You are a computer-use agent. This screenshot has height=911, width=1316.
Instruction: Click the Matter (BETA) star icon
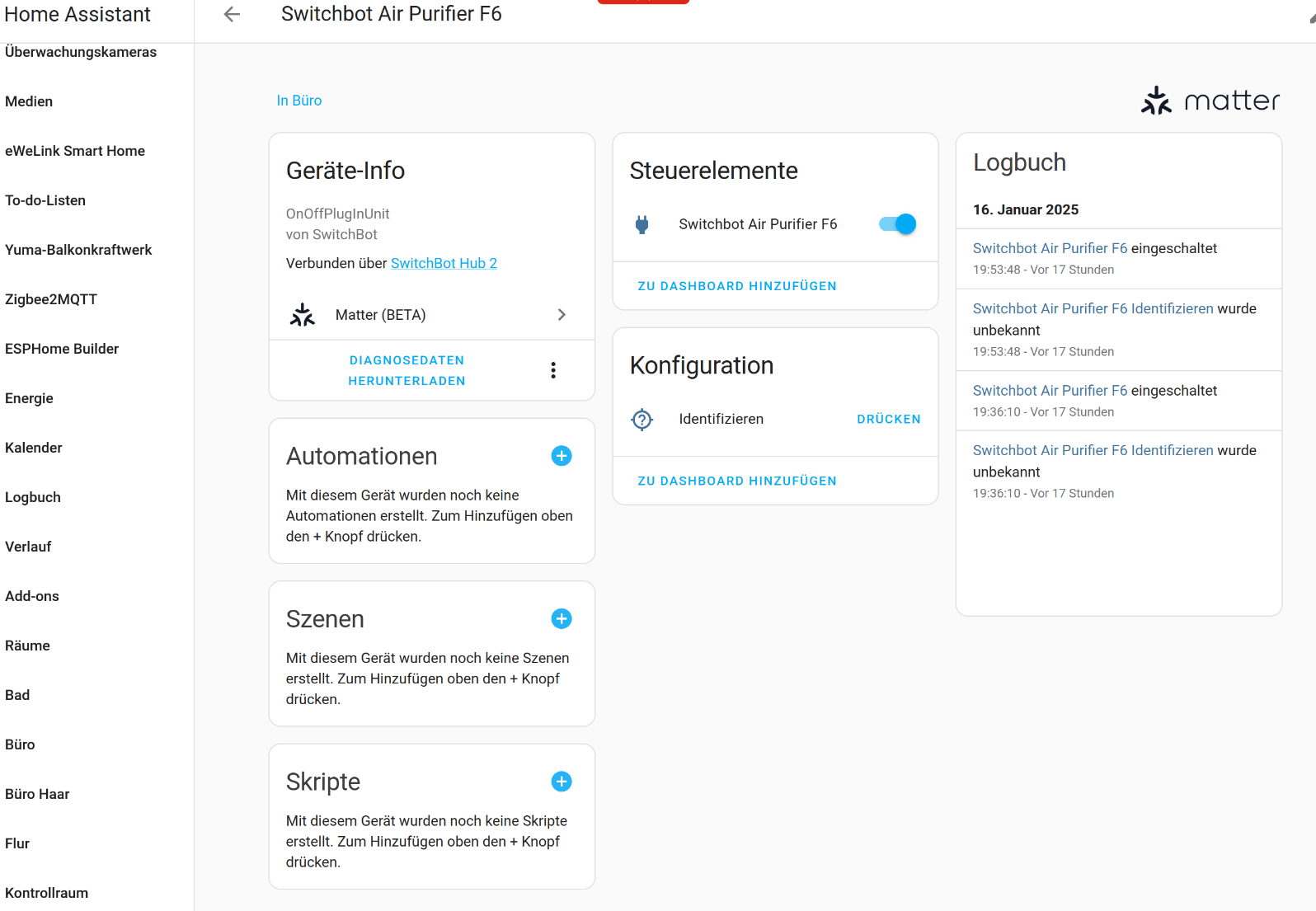[303, 315]
